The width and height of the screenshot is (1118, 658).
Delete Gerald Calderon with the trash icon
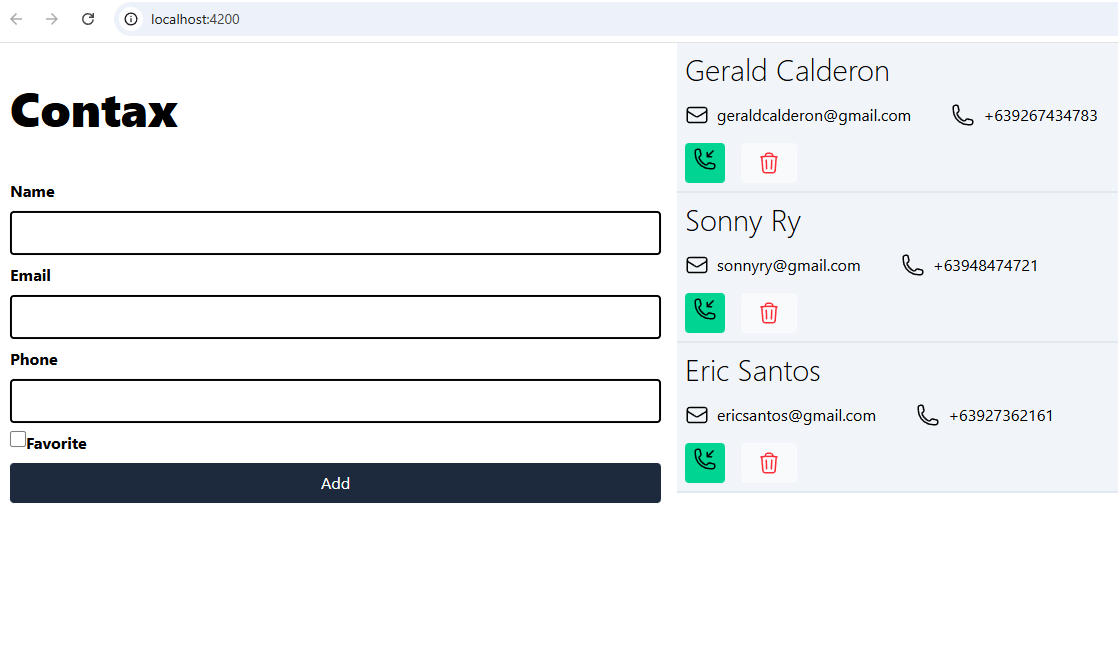pyautogui.click(x=768, y=163)
